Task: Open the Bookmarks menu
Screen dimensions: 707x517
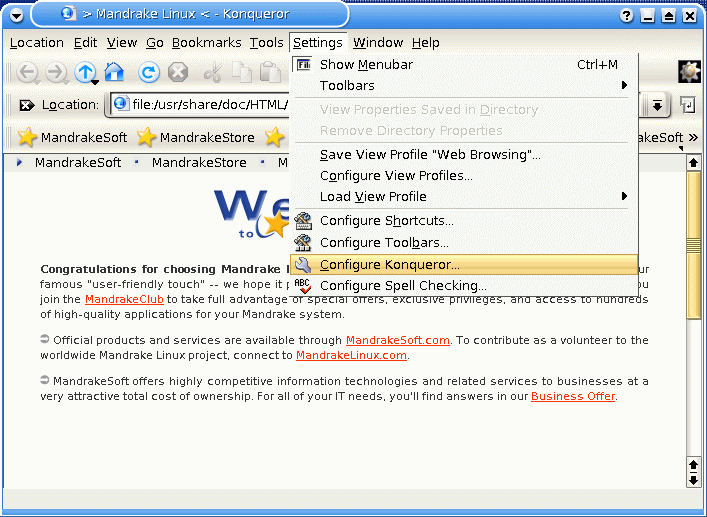Action: tap(206, 43)
